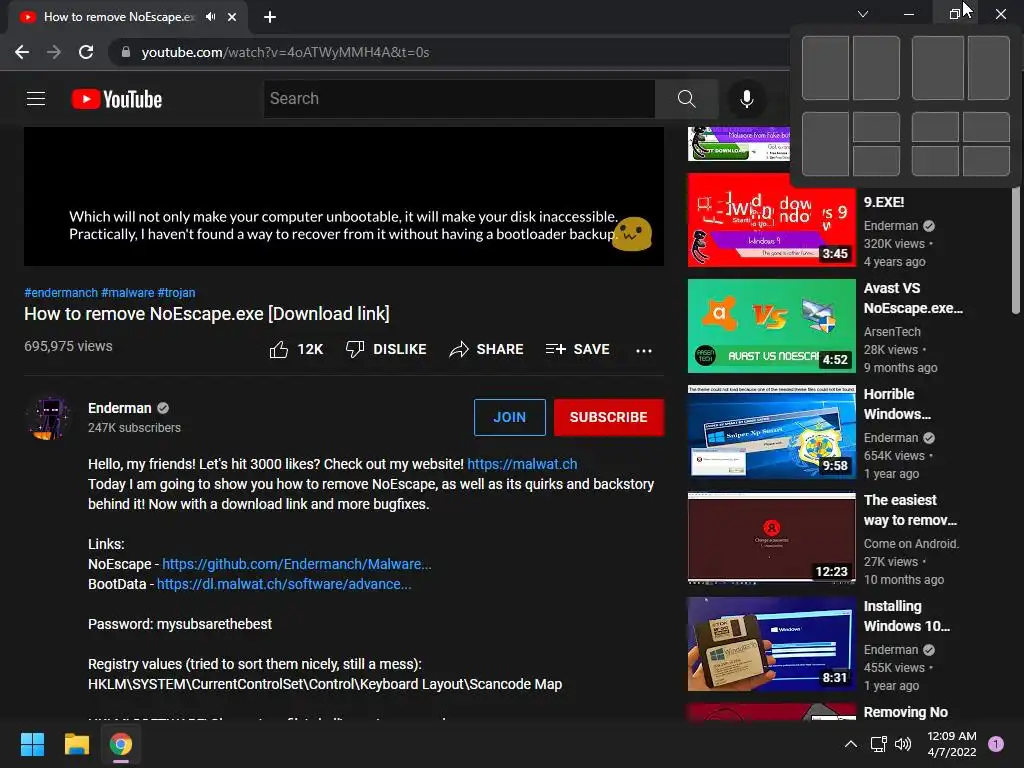The image size is (1024, 768).
Task: Open the malwat.ch website link
Action: 522,464
